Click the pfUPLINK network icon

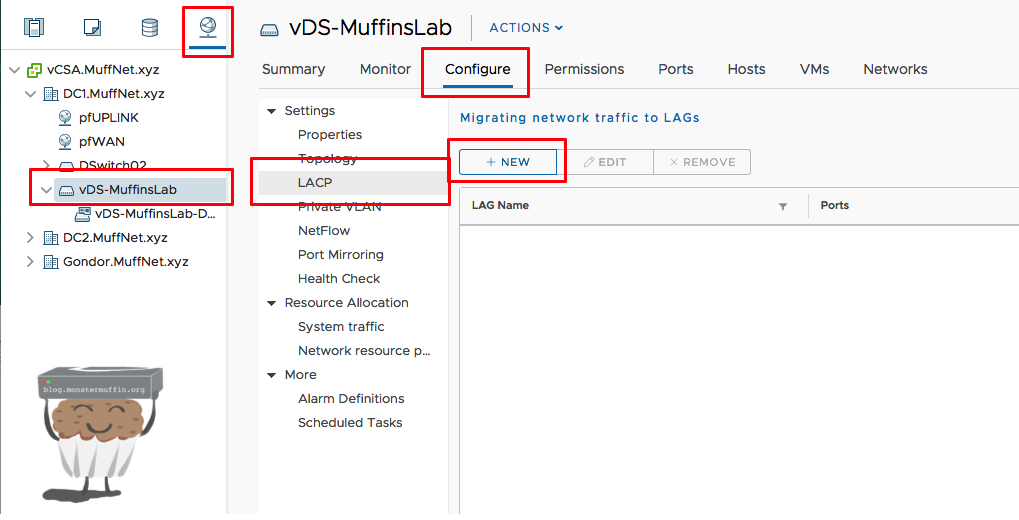point(65,118)
